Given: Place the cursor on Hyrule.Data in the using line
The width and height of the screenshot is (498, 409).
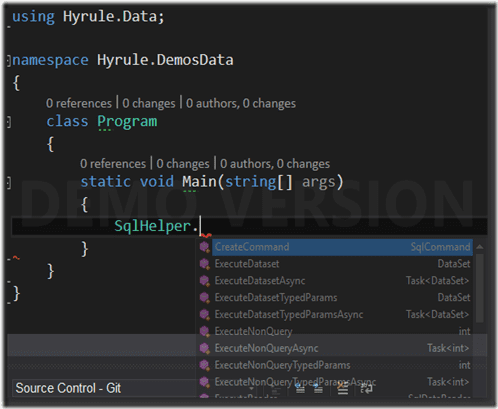Looking at the screenshot, I should 110,16.
